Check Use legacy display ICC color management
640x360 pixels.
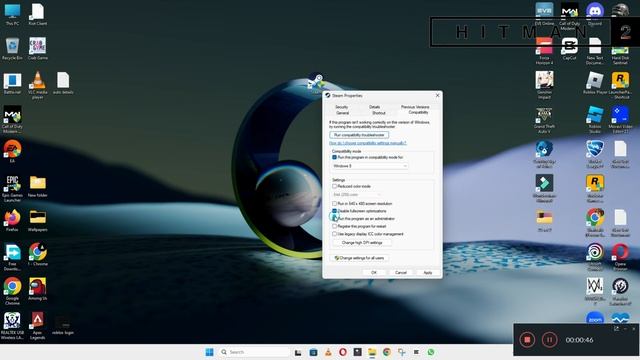point(334,234)
